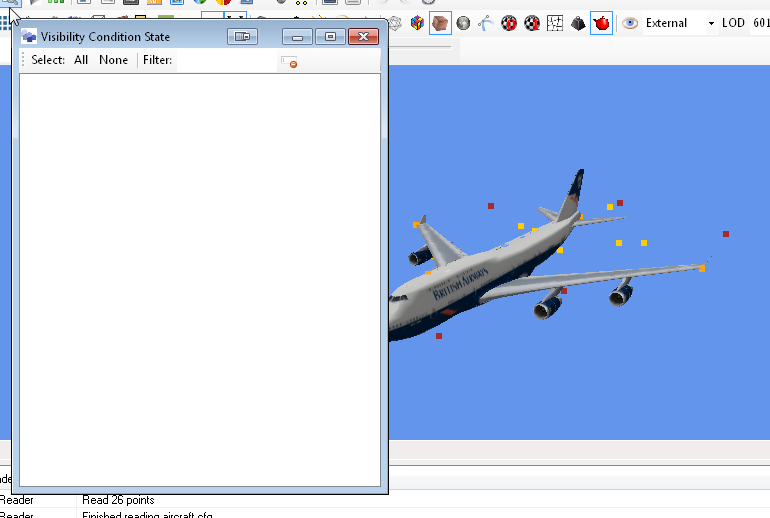Image resolution: width=770 pixels, height=518 pixels.
Task: Clear the filter using the red minus icon
Action: [289, 62]
